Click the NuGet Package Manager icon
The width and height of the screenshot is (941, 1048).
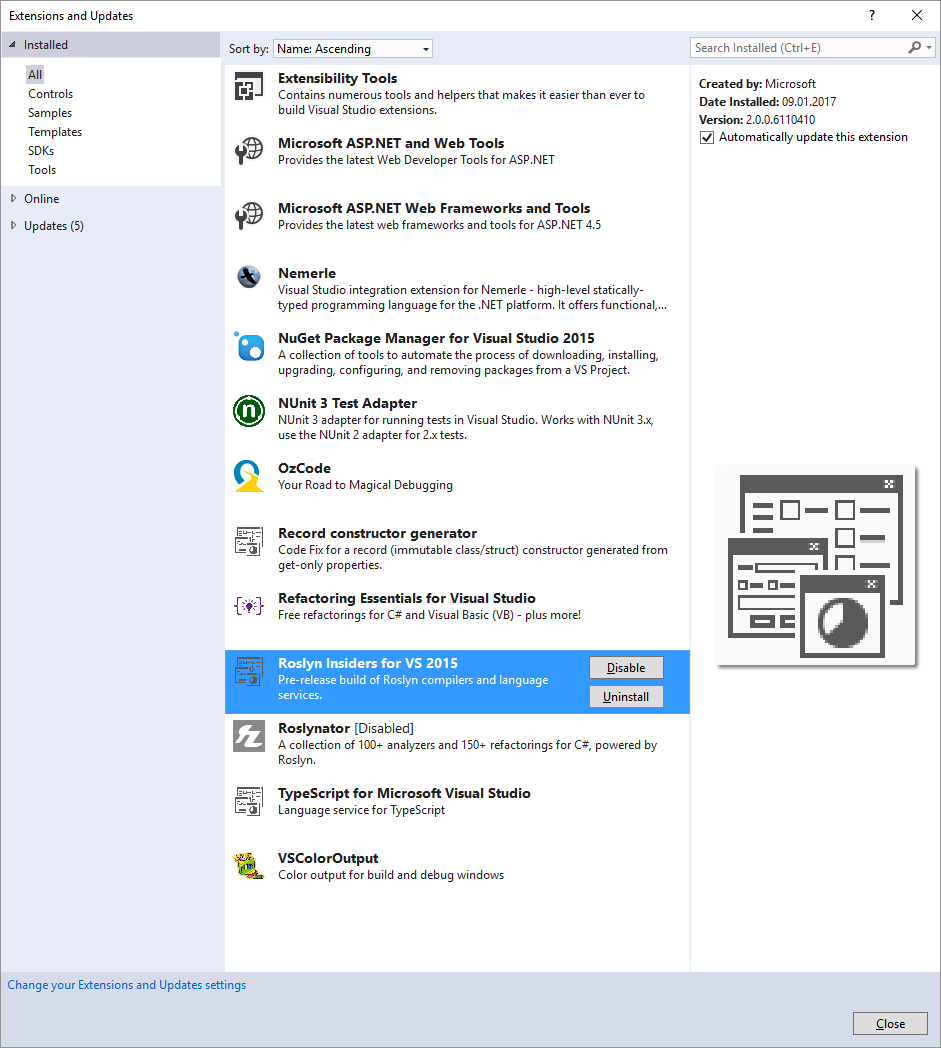(x=248, y=346)
